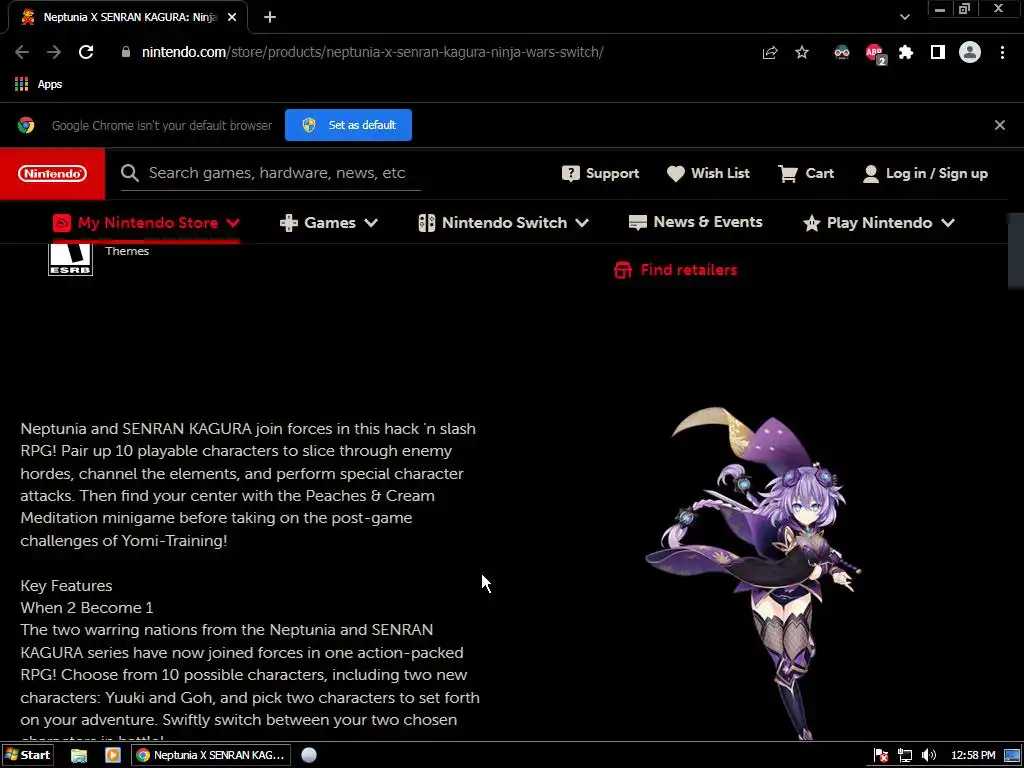The image size is (1024, 768).
Task: Click the action center flag tray icon
Action: click(881, 756)
